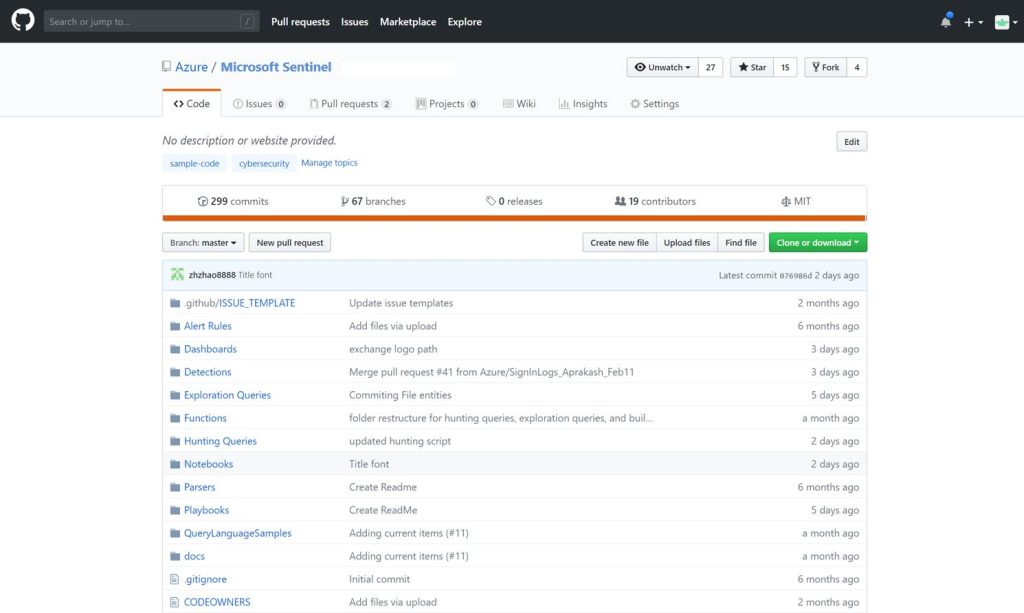
Task: Click the folder icon for Alert Rules
Action: point(174,326)
